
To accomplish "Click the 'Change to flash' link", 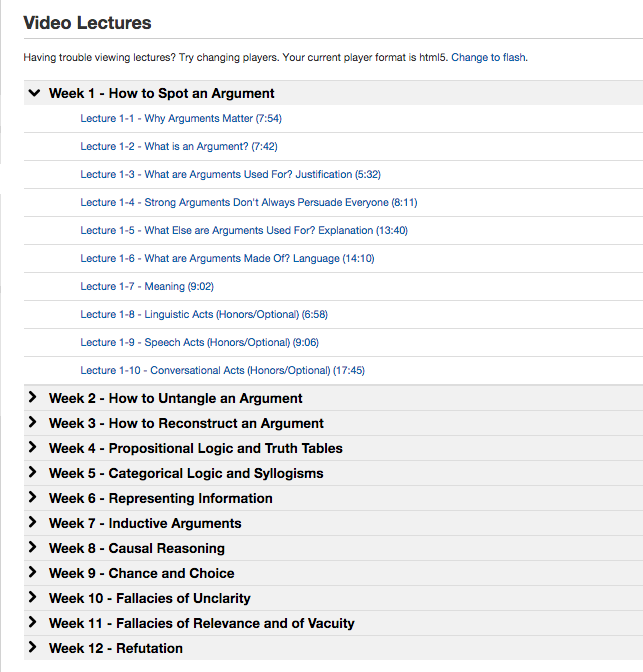I will click(x=488, y=57).
